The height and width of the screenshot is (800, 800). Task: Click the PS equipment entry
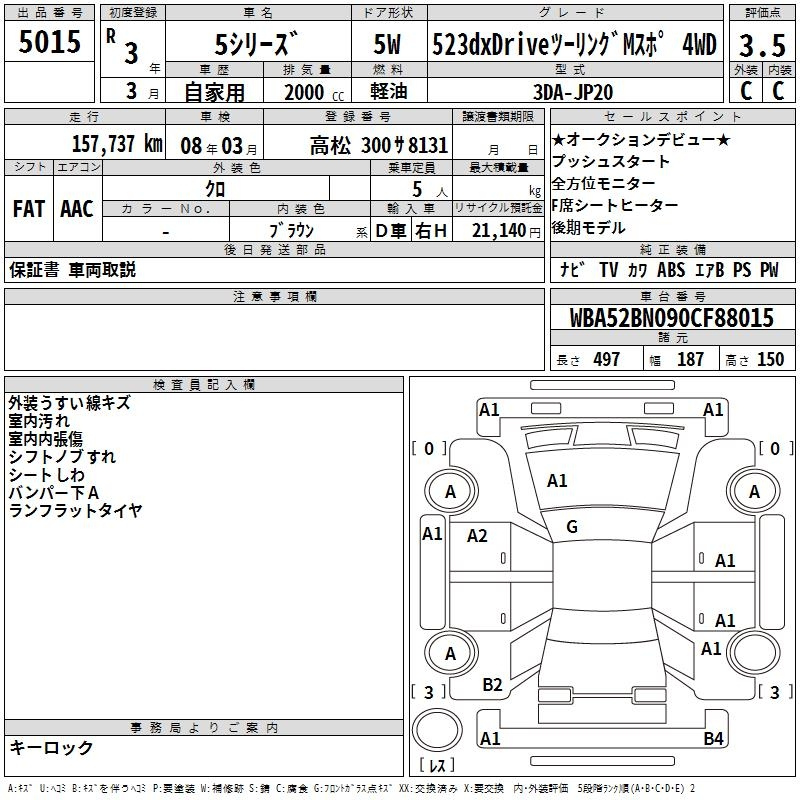[742, 270]
